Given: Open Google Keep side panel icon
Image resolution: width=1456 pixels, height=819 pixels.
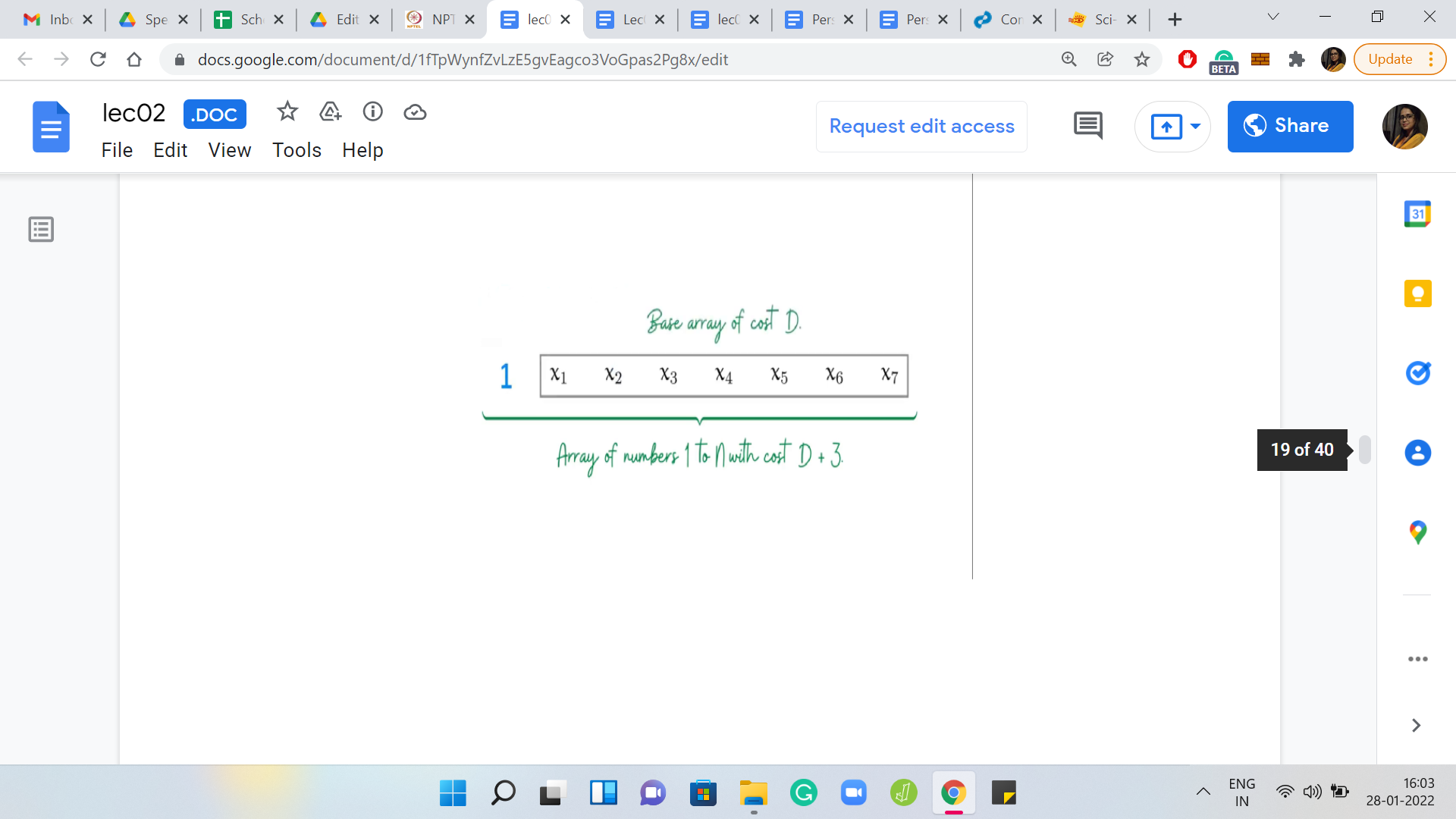Looking at the screenshot, I should point(1417,293).
